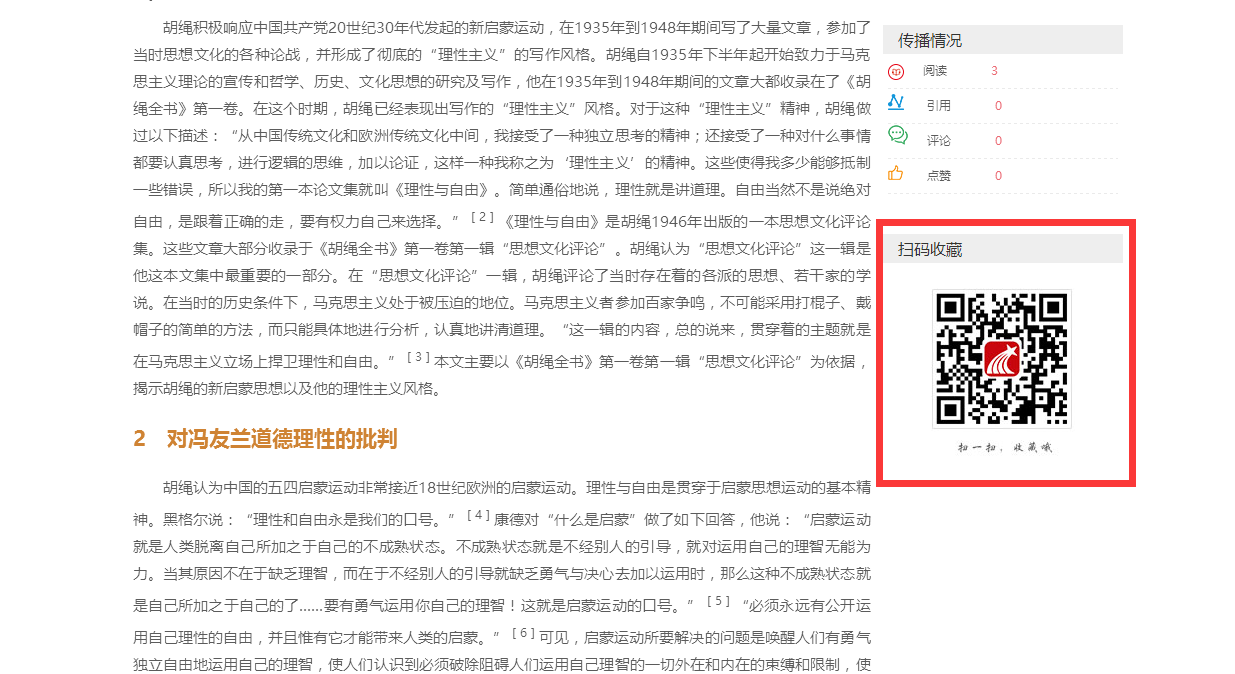
Task: Follow footnote reference [6]
Action: tap(524, 633)
